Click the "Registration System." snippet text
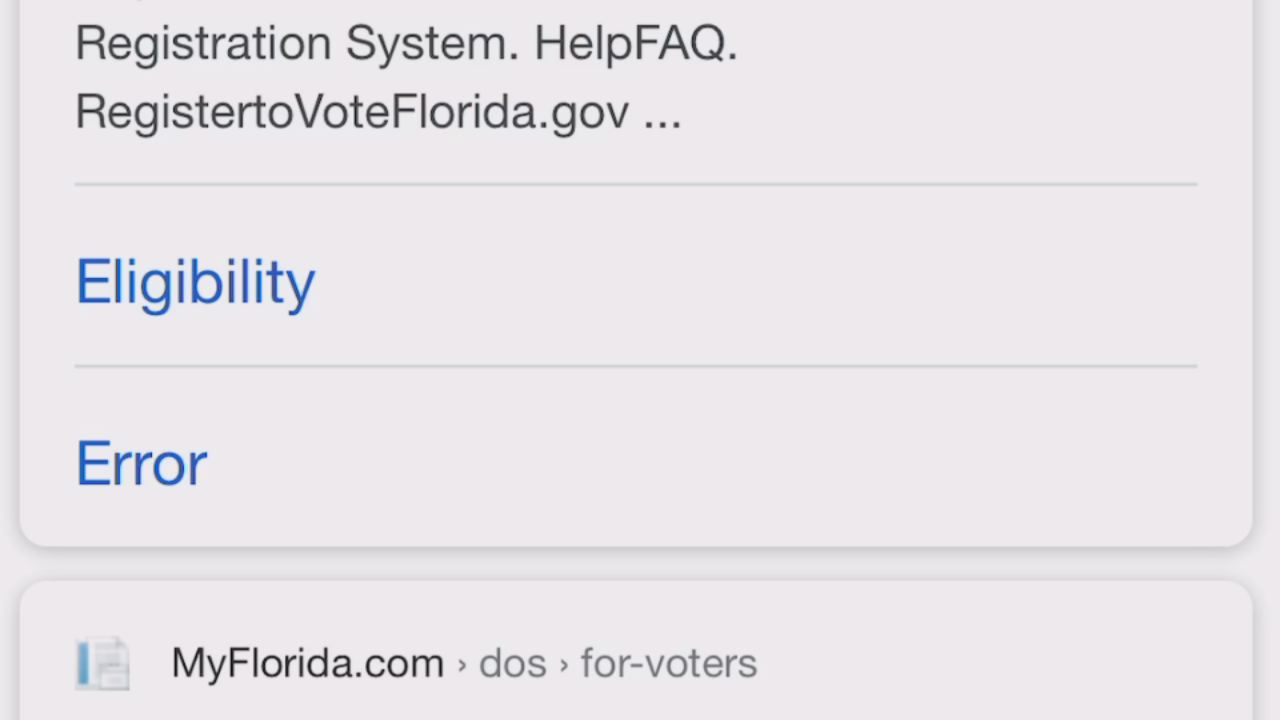The image size is (1280, 720). point(297,44)
